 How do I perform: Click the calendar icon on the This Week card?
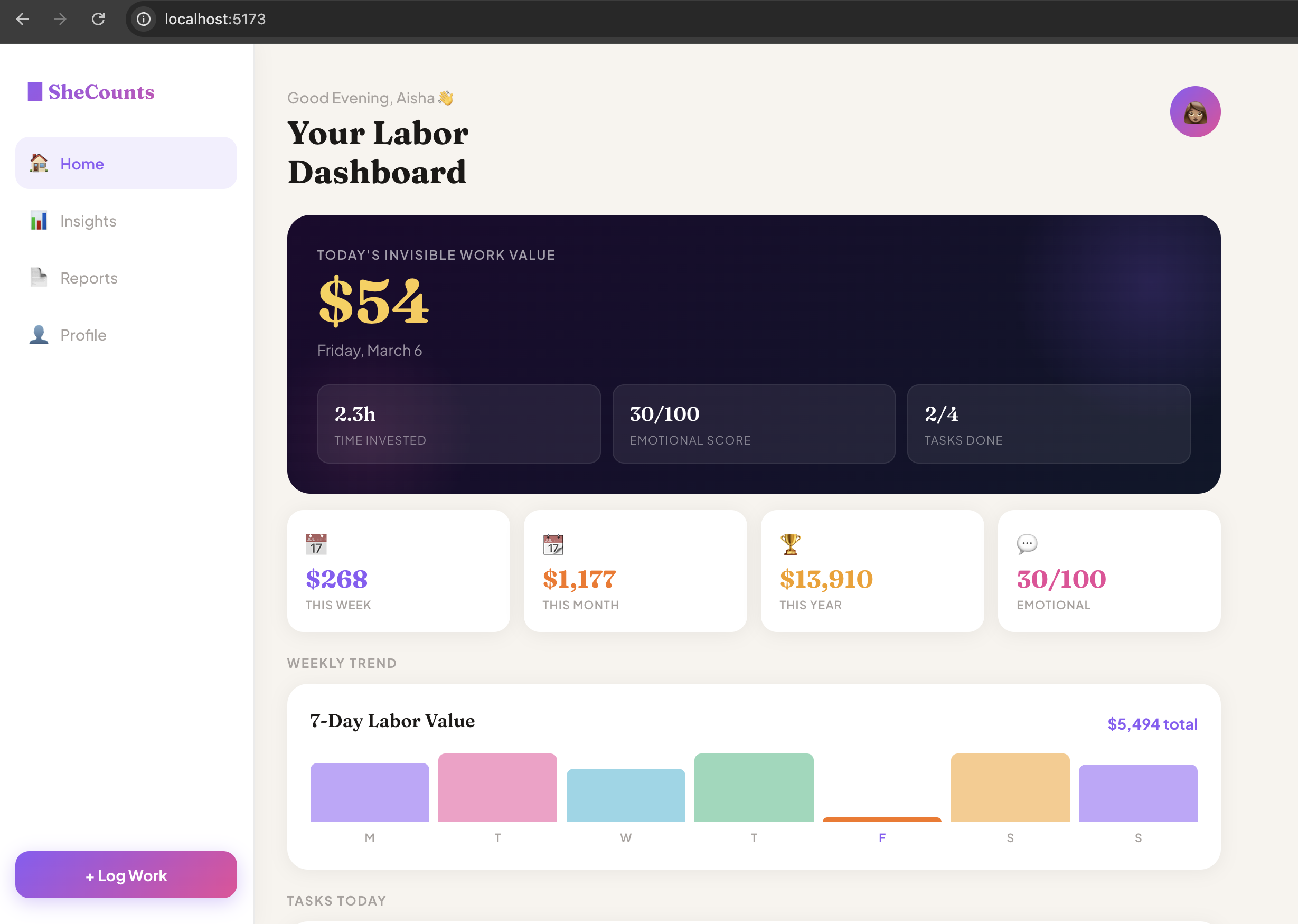(316, 544)
